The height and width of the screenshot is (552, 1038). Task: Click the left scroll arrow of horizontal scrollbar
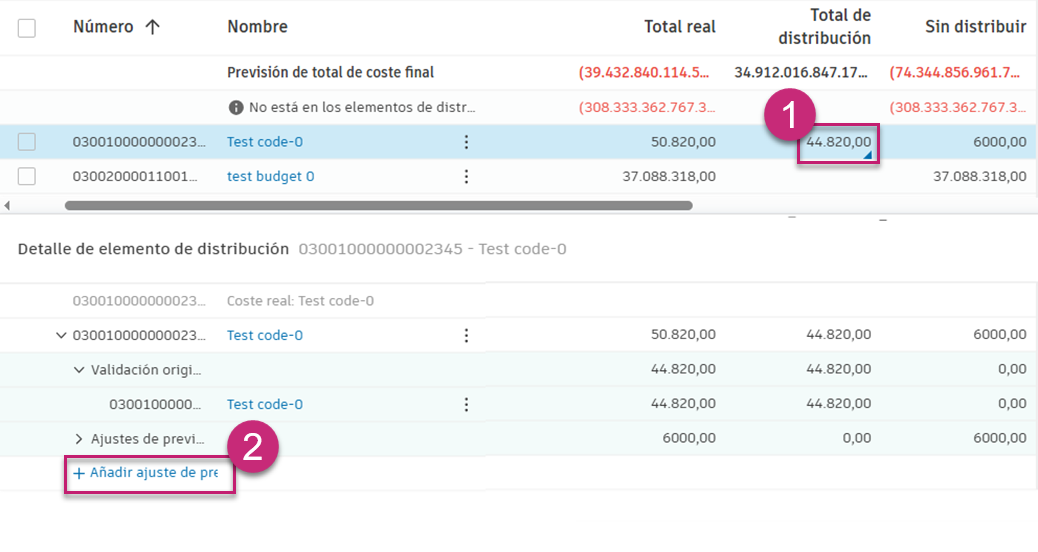[8, 205]
